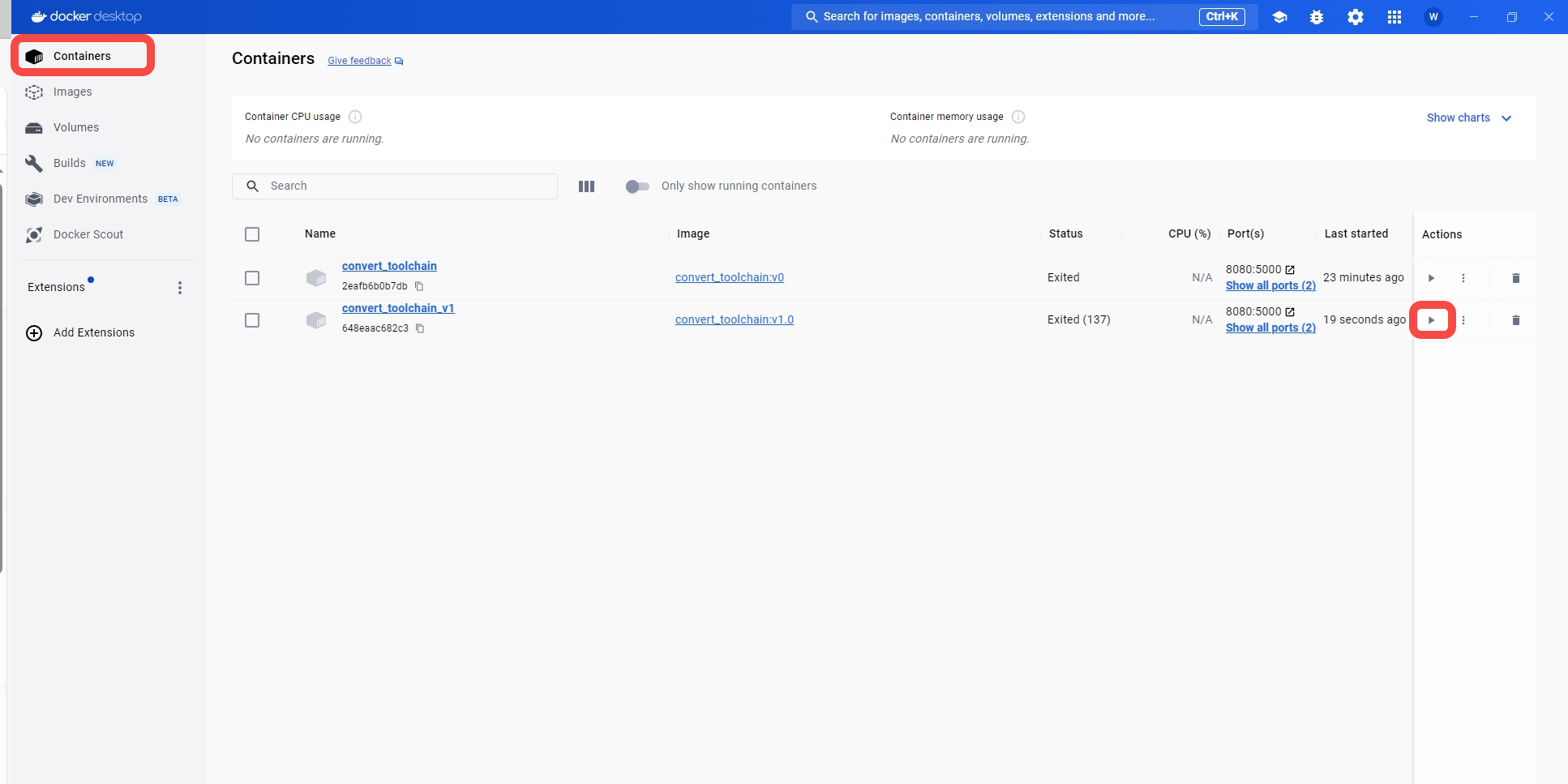
Task: Open more actions for convert_toolchain_v1
Action: pos(1463,320)
